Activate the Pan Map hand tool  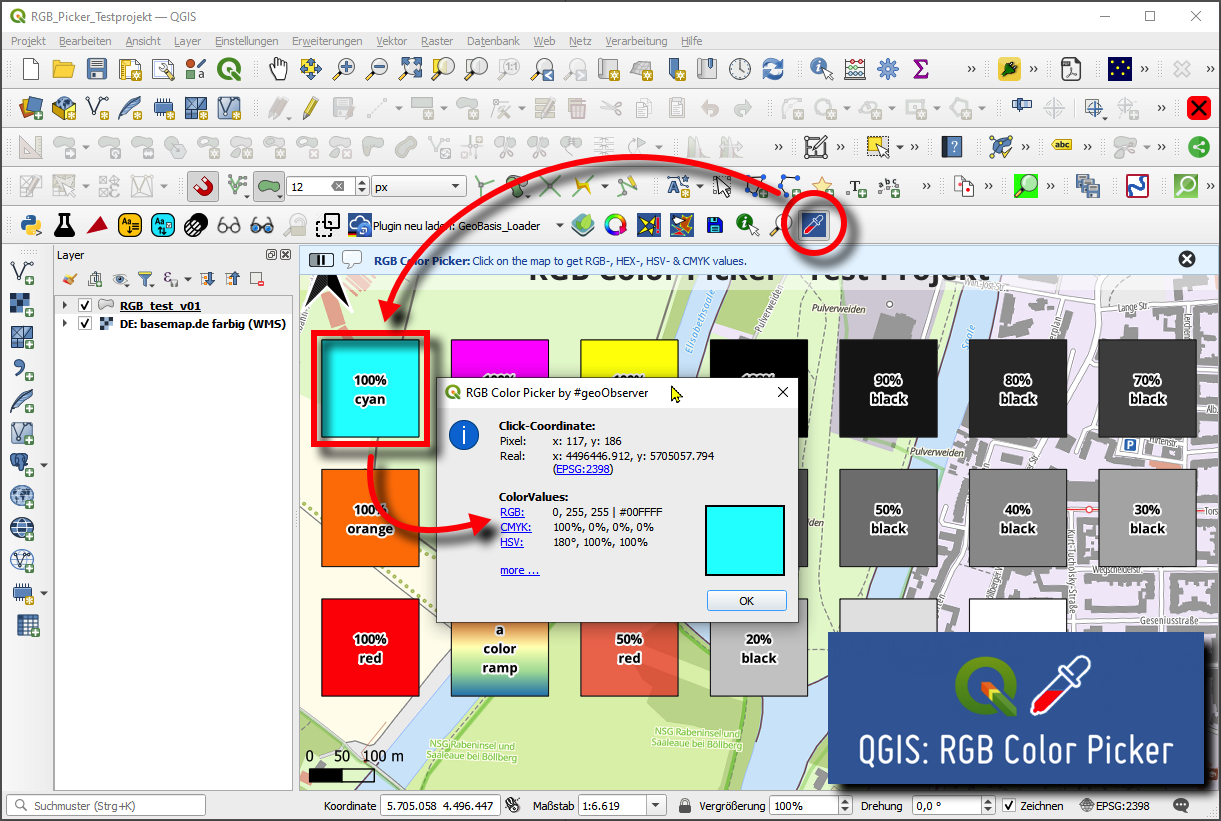[x=278, y=69]
